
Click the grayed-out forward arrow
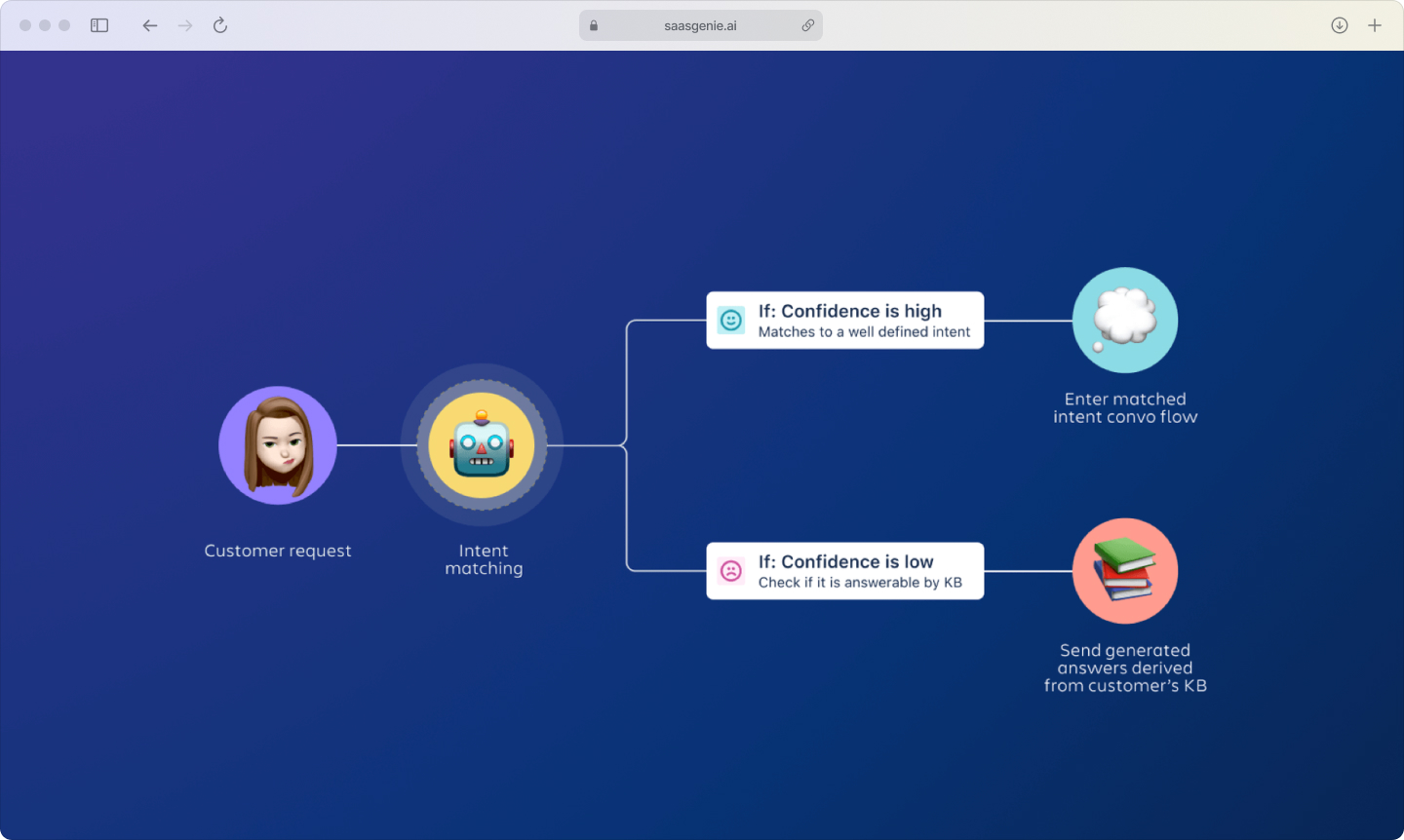[x=185, y=25]
